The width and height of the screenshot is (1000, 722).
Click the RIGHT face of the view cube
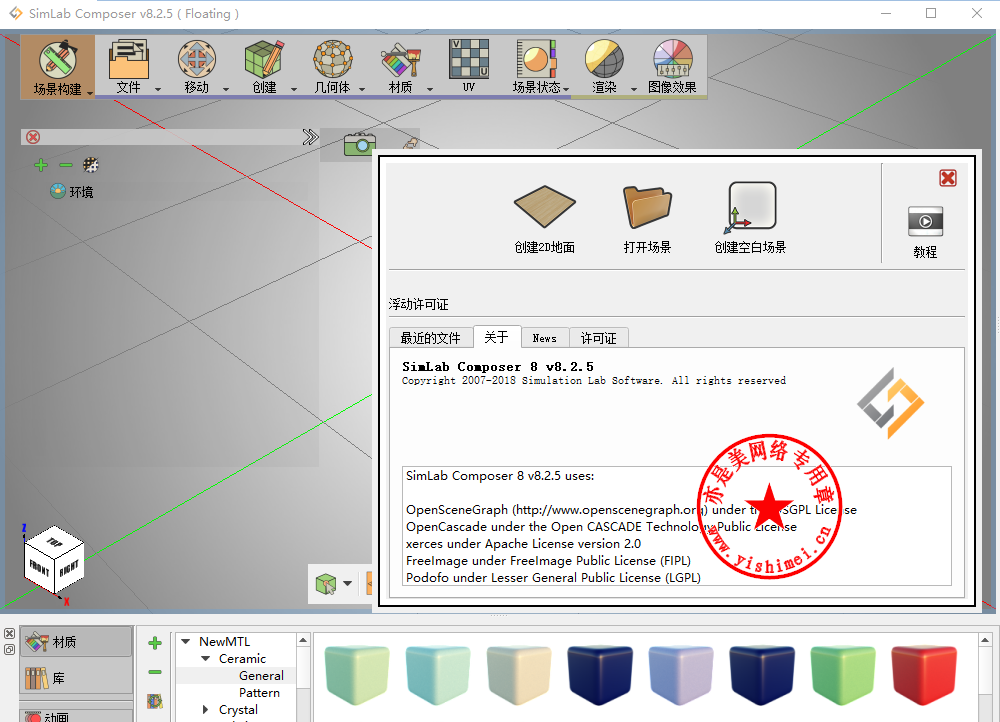tap(69, 567)
